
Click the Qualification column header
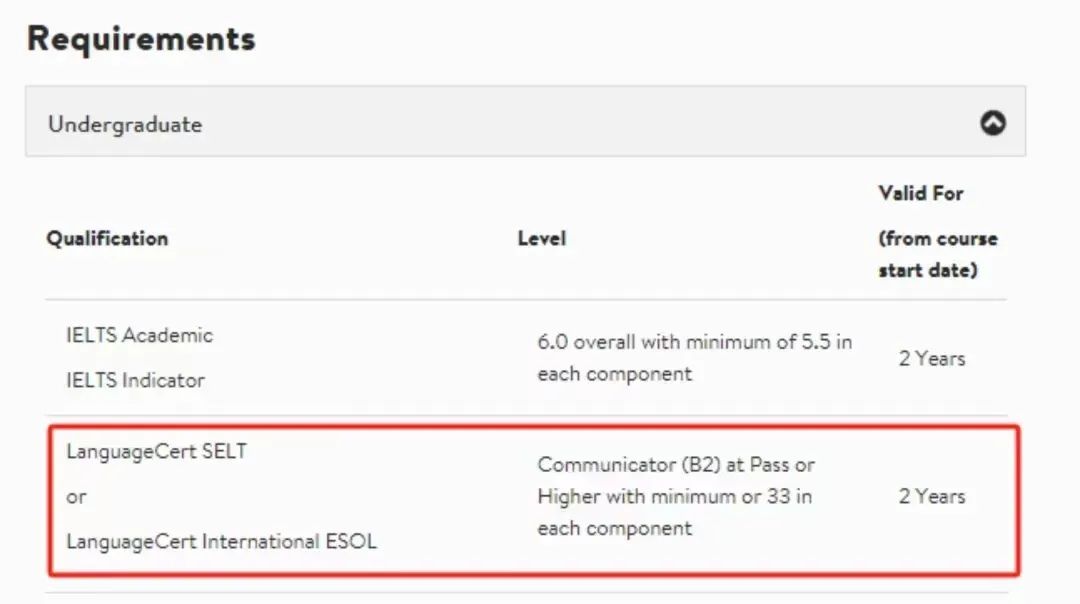click(107, 238)
